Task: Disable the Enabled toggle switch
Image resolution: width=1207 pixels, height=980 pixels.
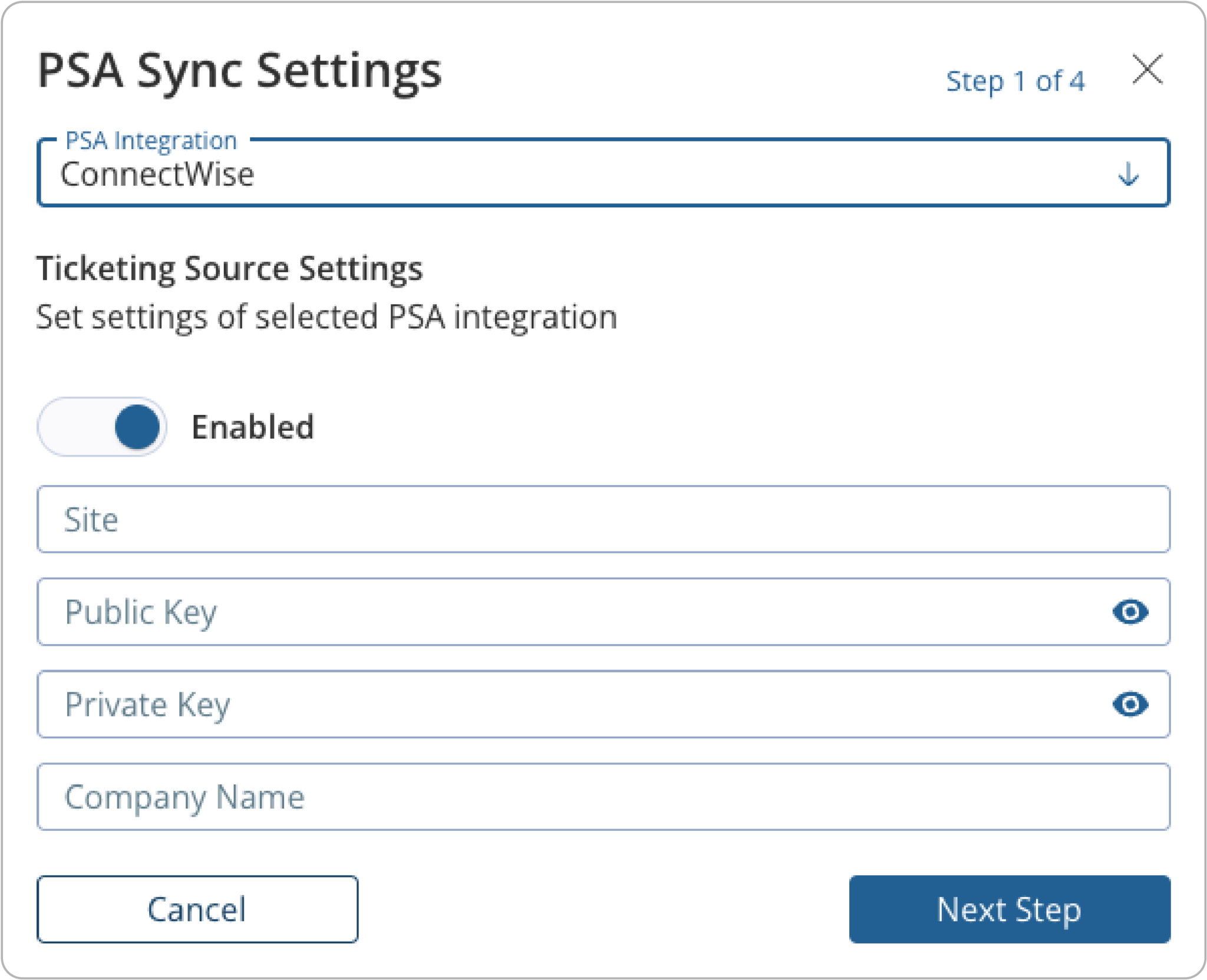Action: click(101, 427)
